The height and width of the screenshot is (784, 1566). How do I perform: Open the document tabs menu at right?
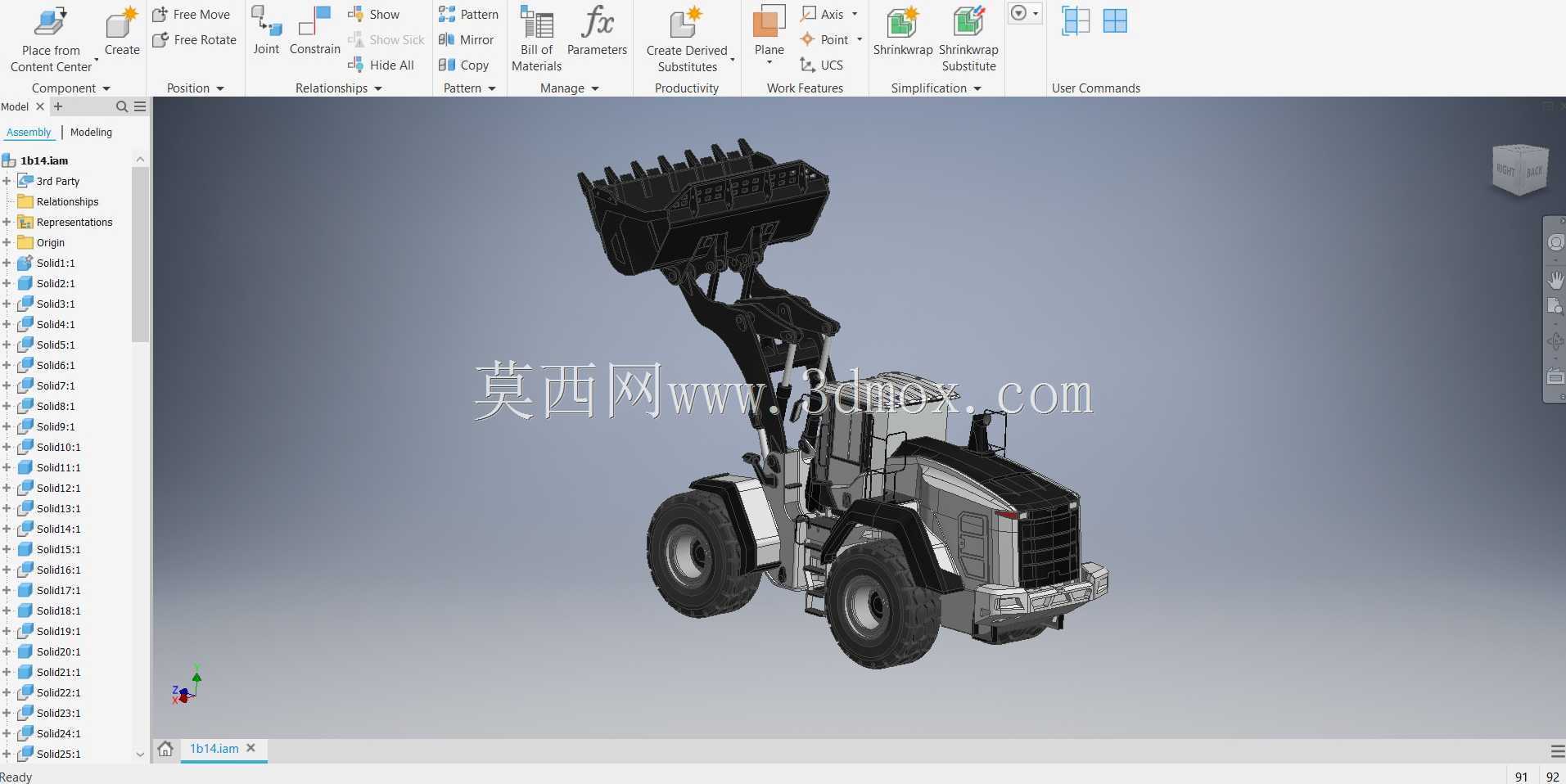(x=1557, y=750)
